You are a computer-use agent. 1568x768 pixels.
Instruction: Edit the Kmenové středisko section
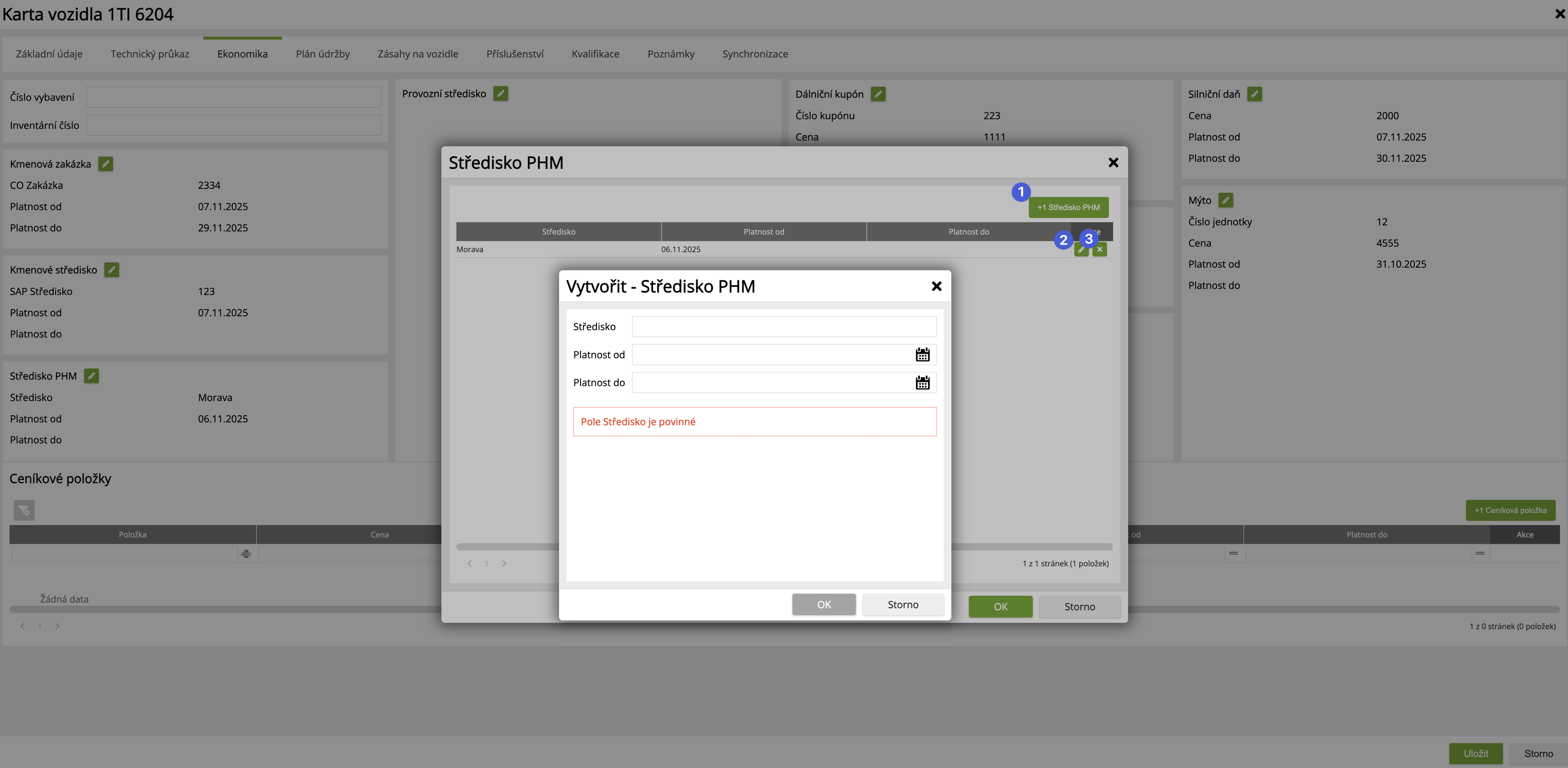(111, 270)
